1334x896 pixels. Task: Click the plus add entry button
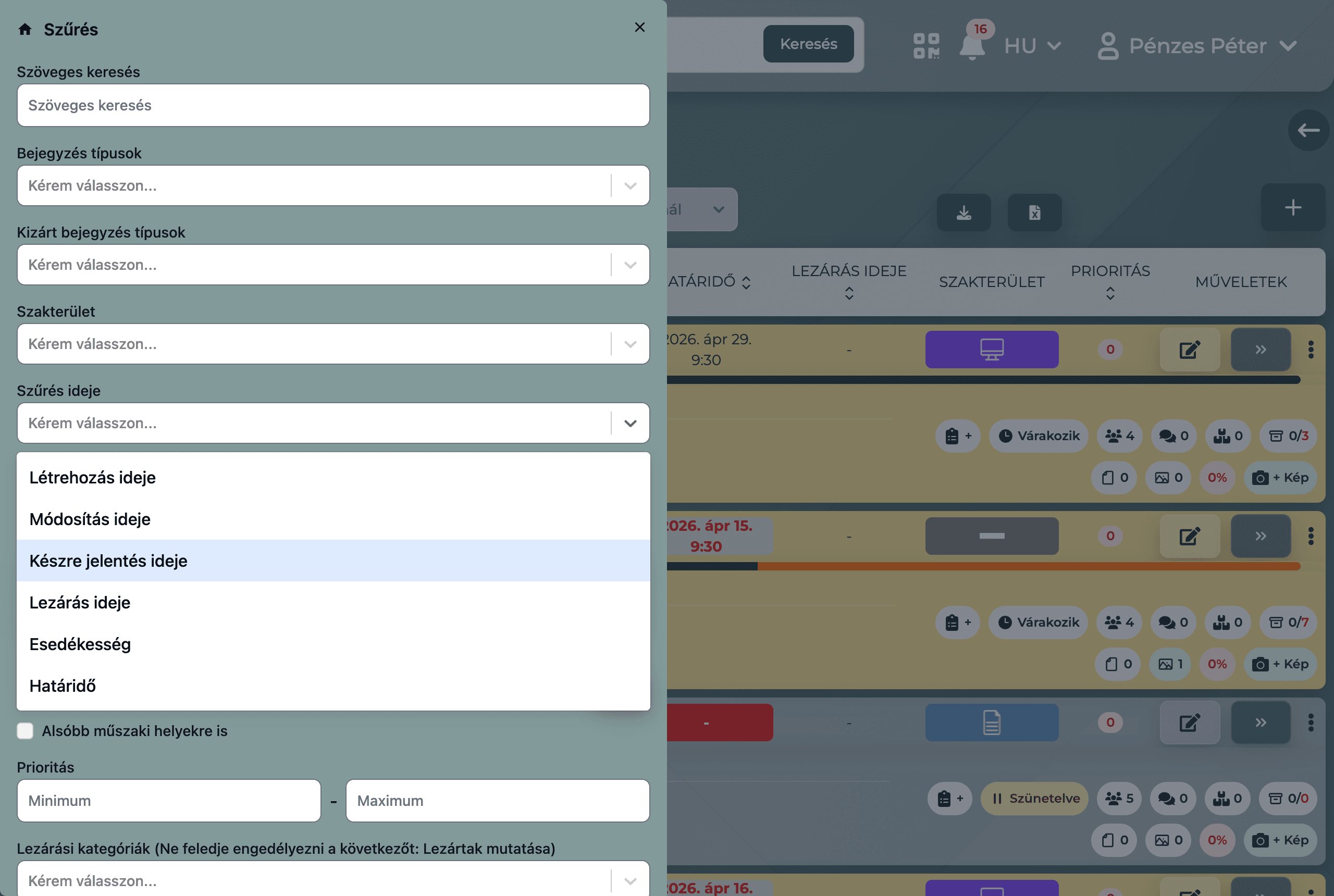(x=1292, y=207)
